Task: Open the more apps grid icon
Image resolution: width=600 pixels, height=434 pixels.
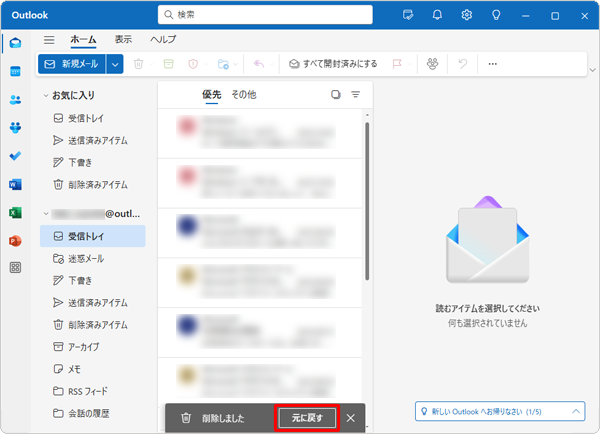Action: point(15,268)
